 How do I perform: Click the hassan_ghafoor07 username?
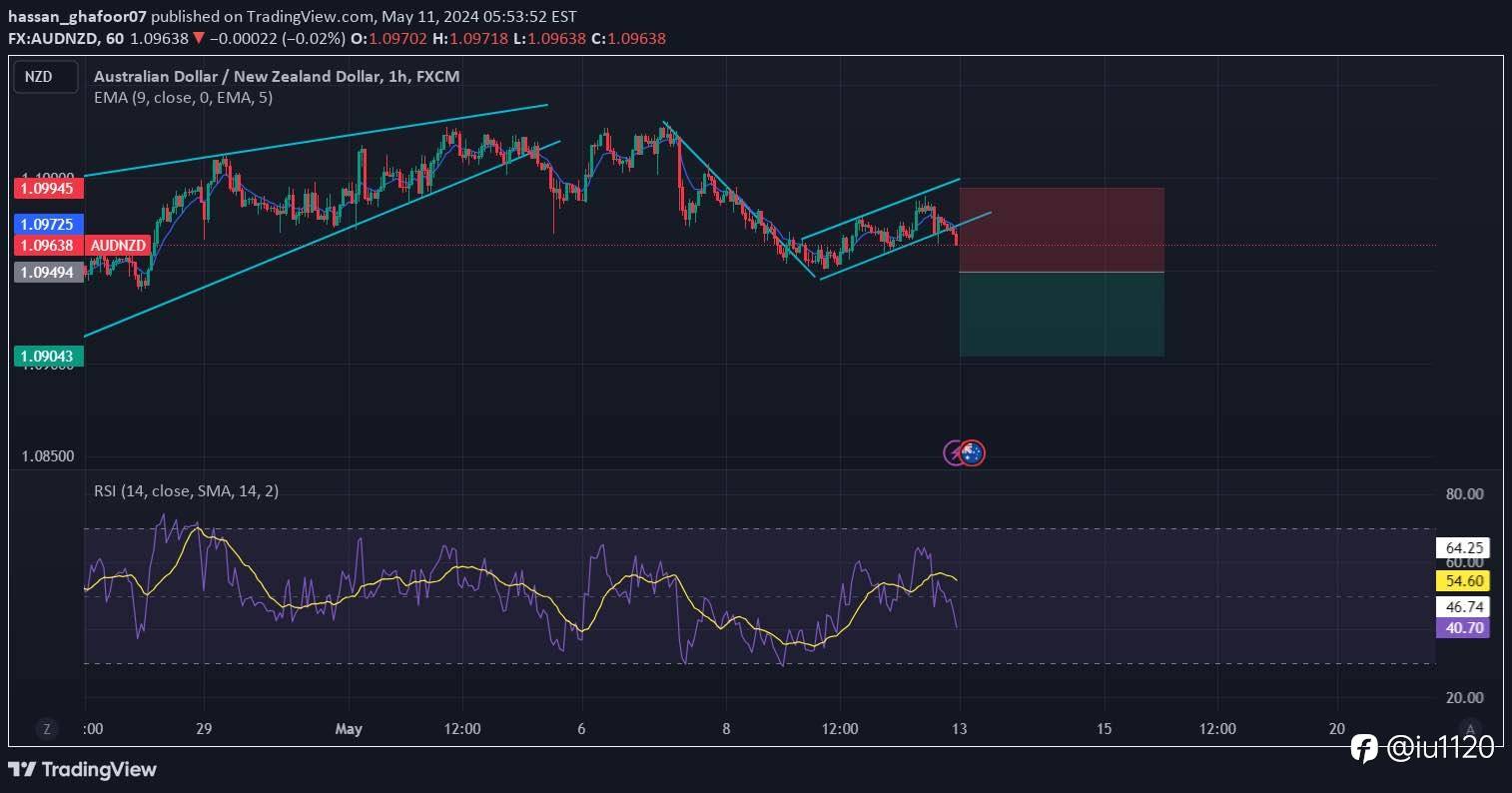(x=77, y=16)
